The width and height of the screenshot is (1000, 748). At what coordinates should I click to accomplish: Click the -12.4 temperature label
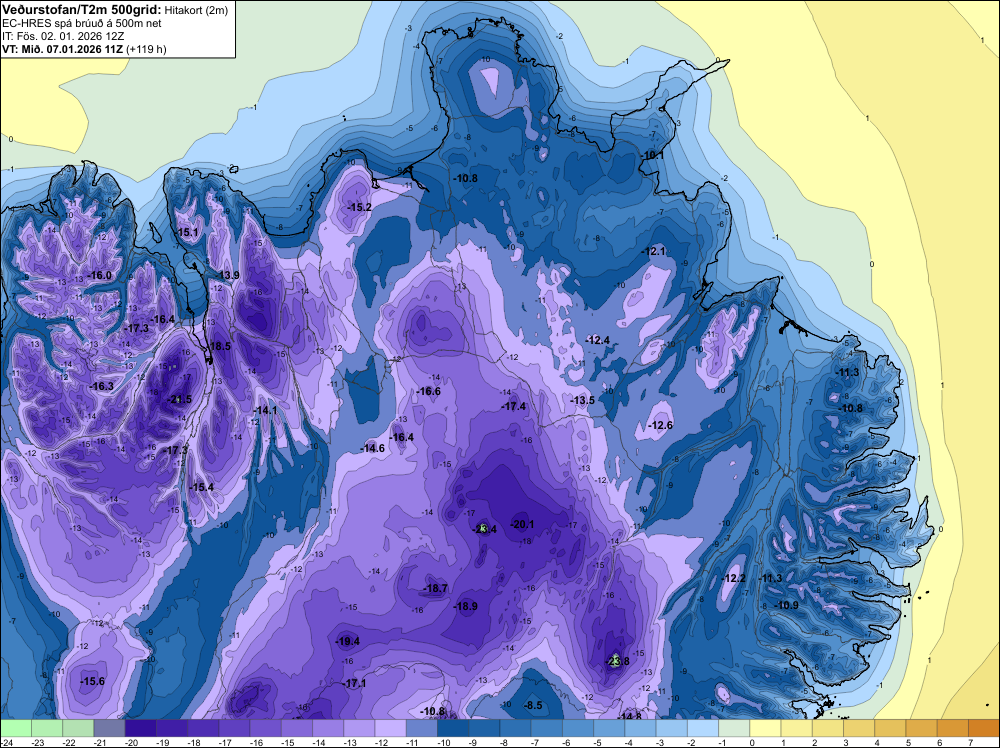[x=598, y=341]
